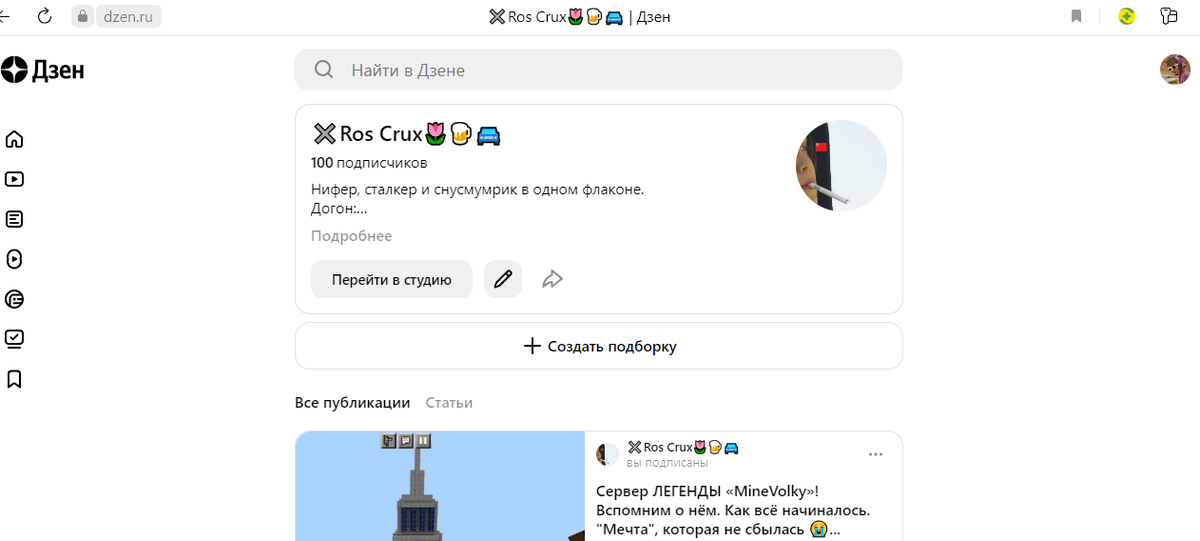This screenshot has width=1200, height=541.
Task: Open the Video section in sidebar
Action: (14, 179)
